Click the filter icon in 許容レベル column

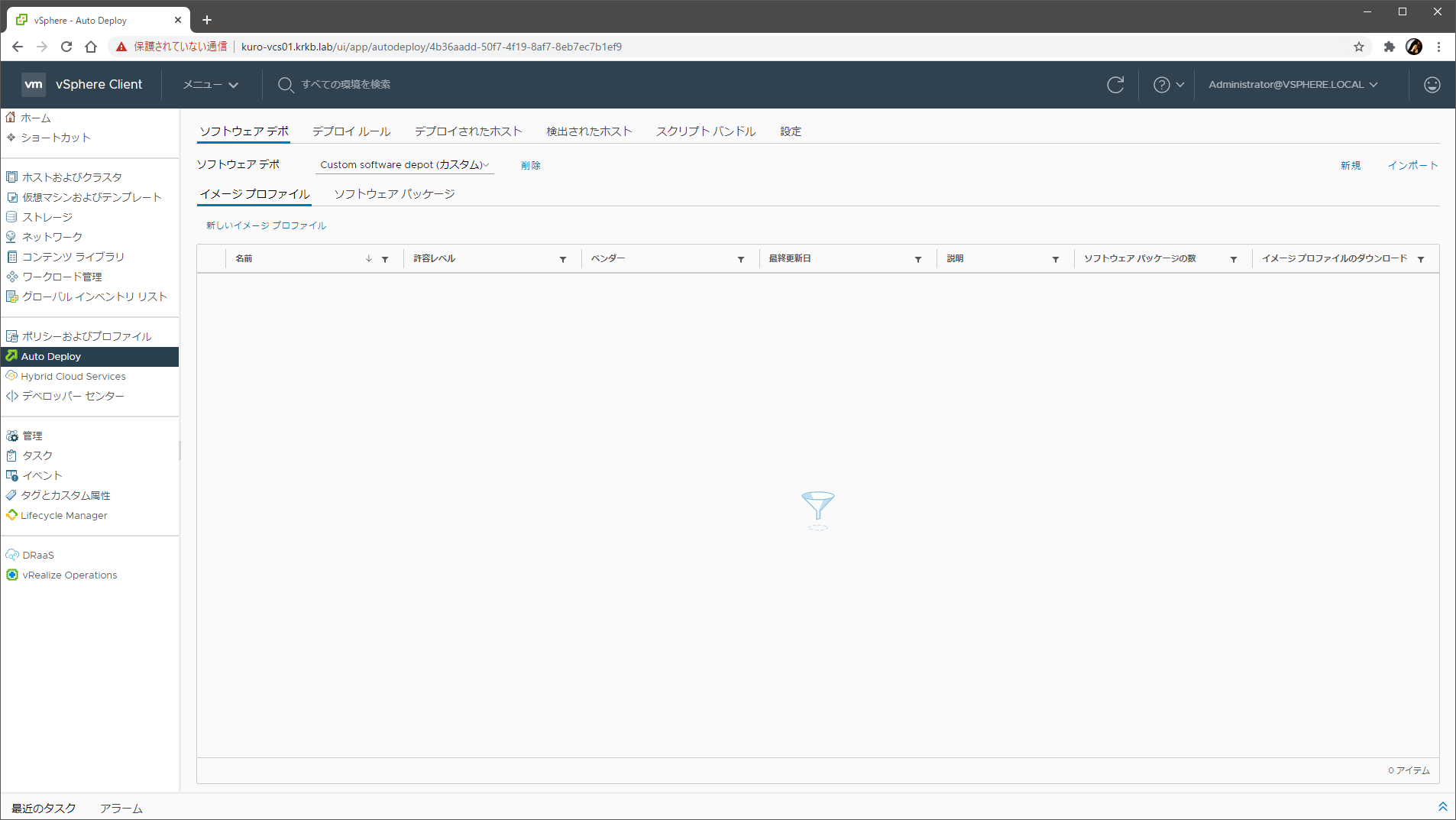[x=562, y=259]
